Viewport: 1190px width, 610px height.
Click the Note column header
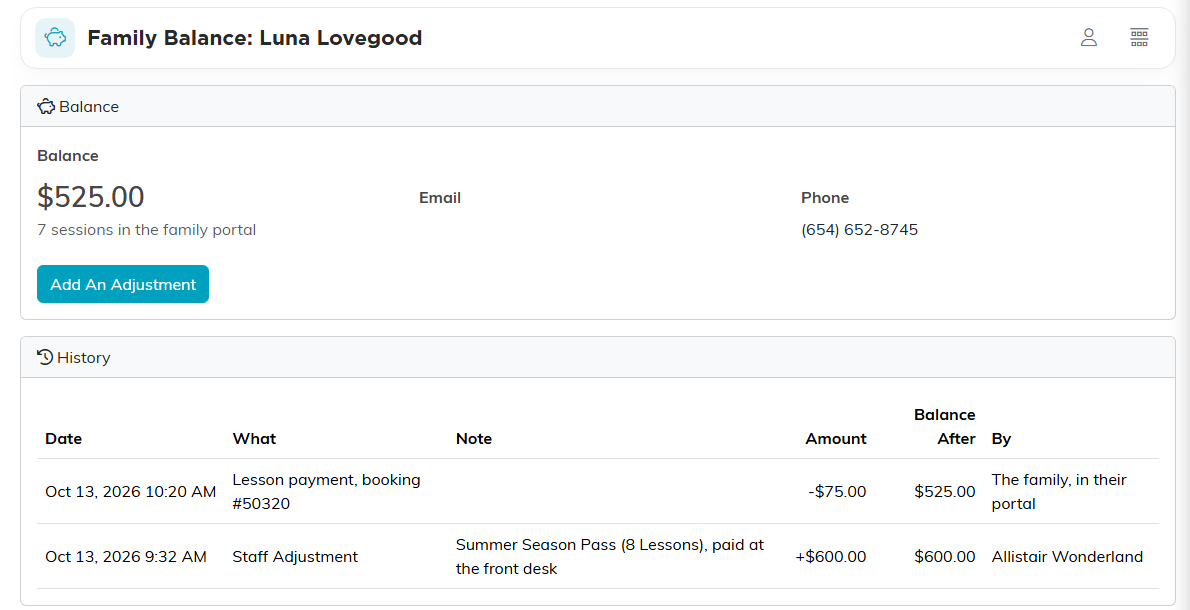click(x=474, y=439)
